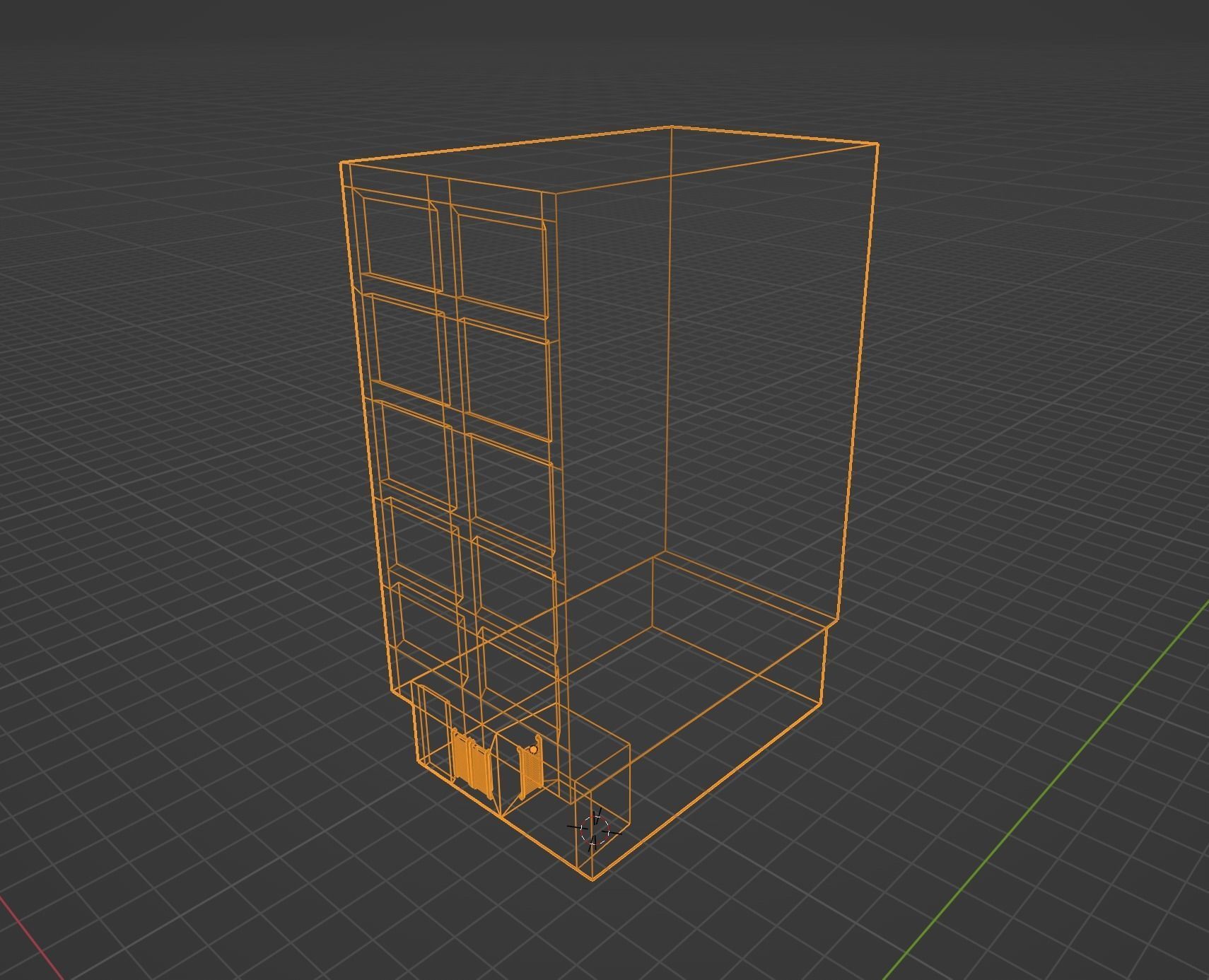Click the 3D cursor crosshair in viewport

pyautogui.click(x=594, y=829)
